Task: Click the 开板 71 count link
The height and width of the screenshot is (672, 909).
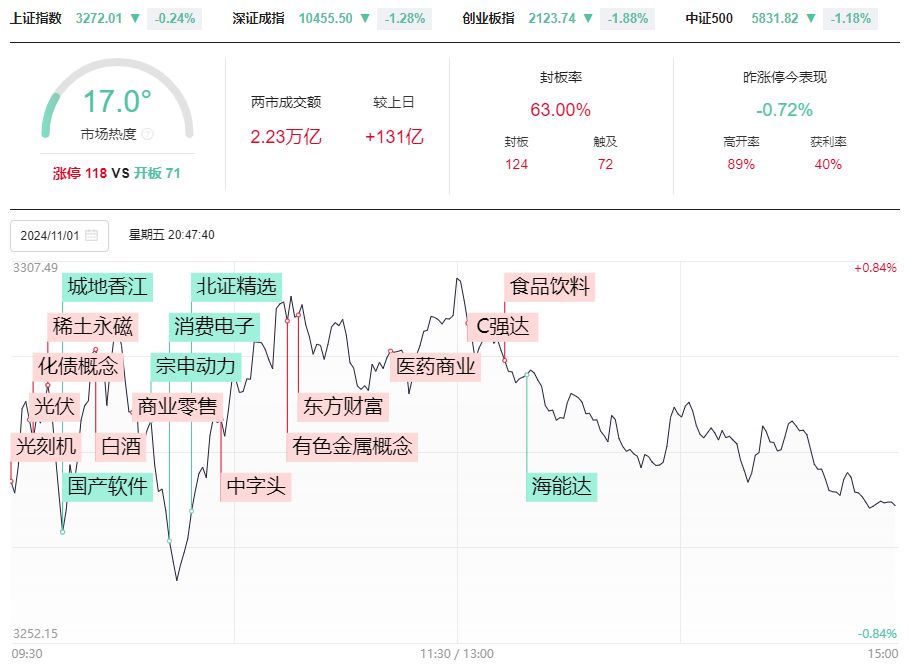Action: 157,173
